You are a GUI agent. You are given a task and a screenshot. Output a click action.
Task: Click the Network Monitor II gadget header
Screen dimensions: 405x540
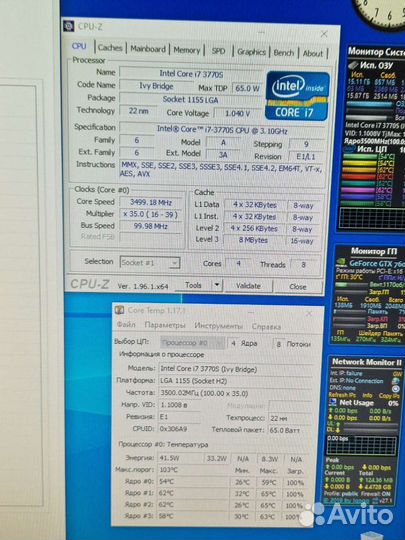click(x=366, y=362)
